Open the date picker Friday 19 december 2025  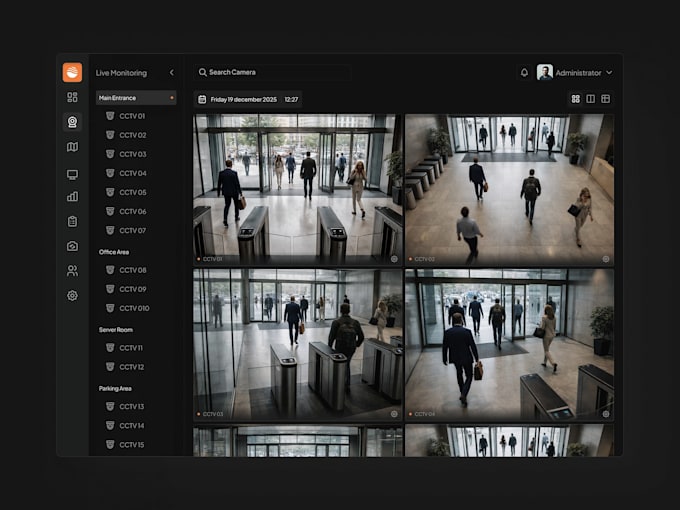(x=248, y=99)
